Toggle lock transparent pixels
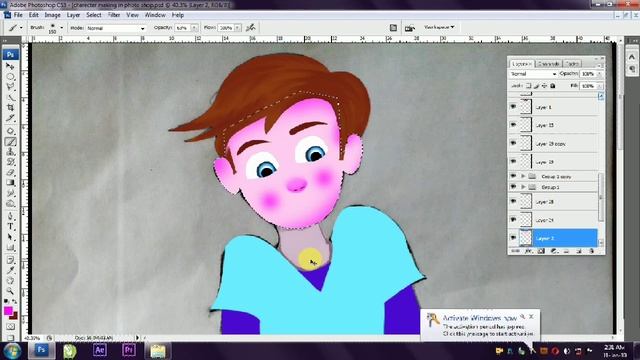640x360 pixels. (x=529, y=86)
